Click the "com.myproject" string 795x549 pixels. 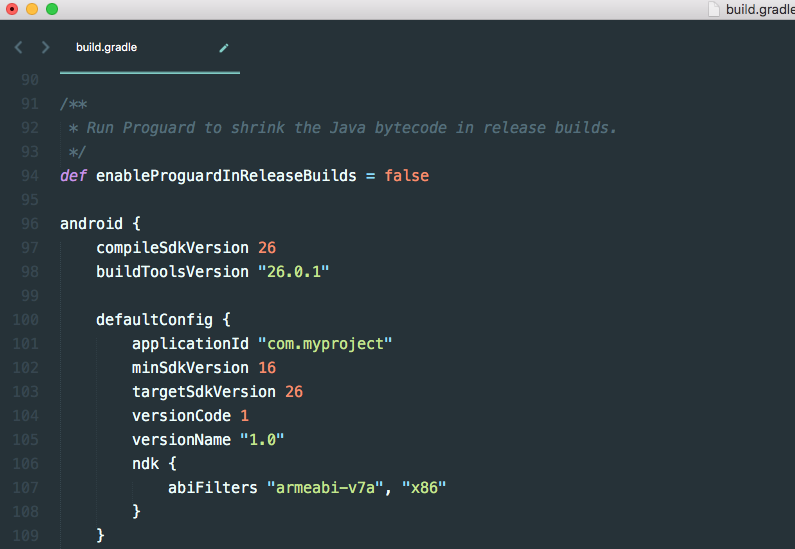[x=325, y=344]
